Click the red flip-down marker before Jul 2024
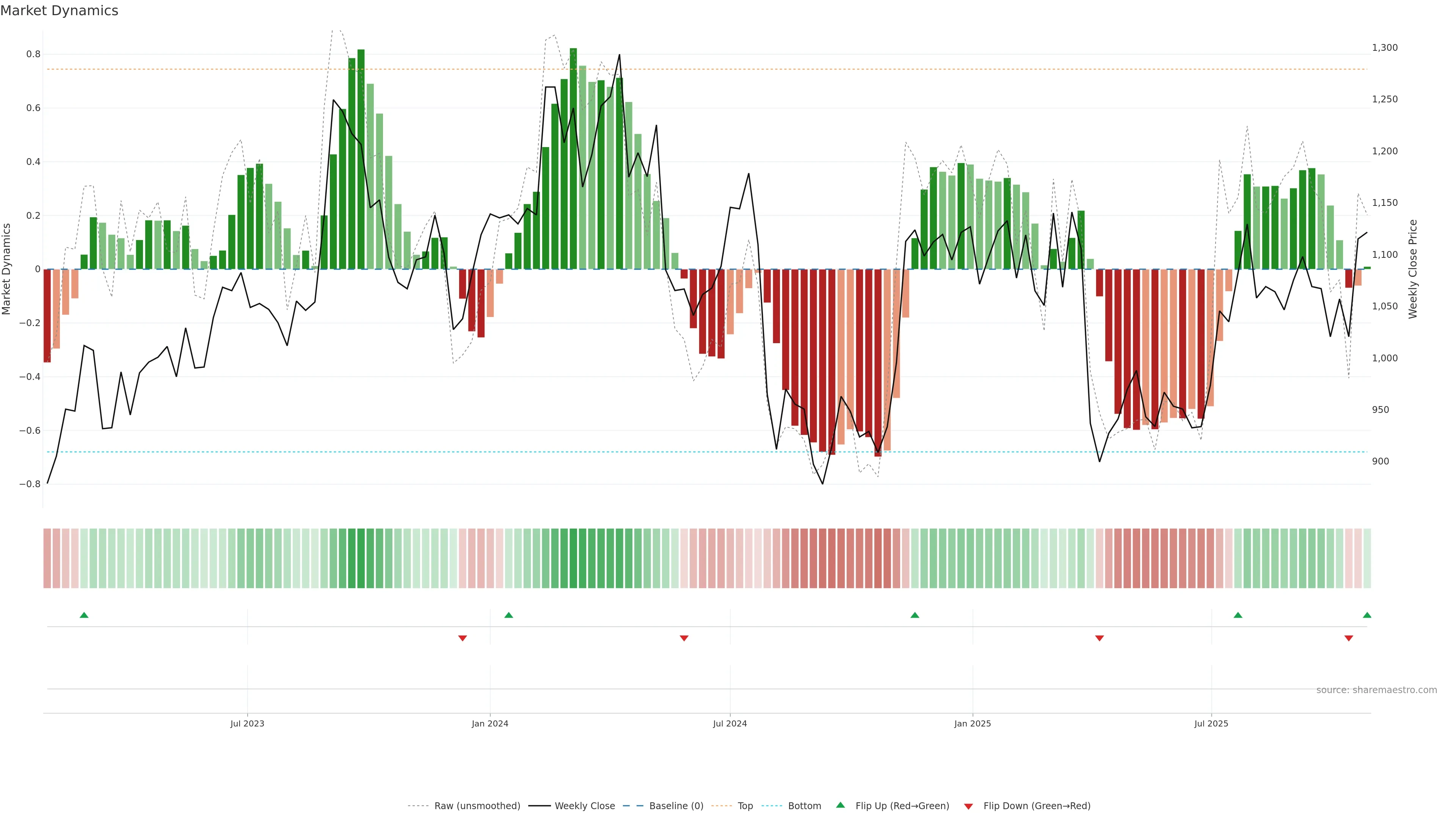 (684, 638)
